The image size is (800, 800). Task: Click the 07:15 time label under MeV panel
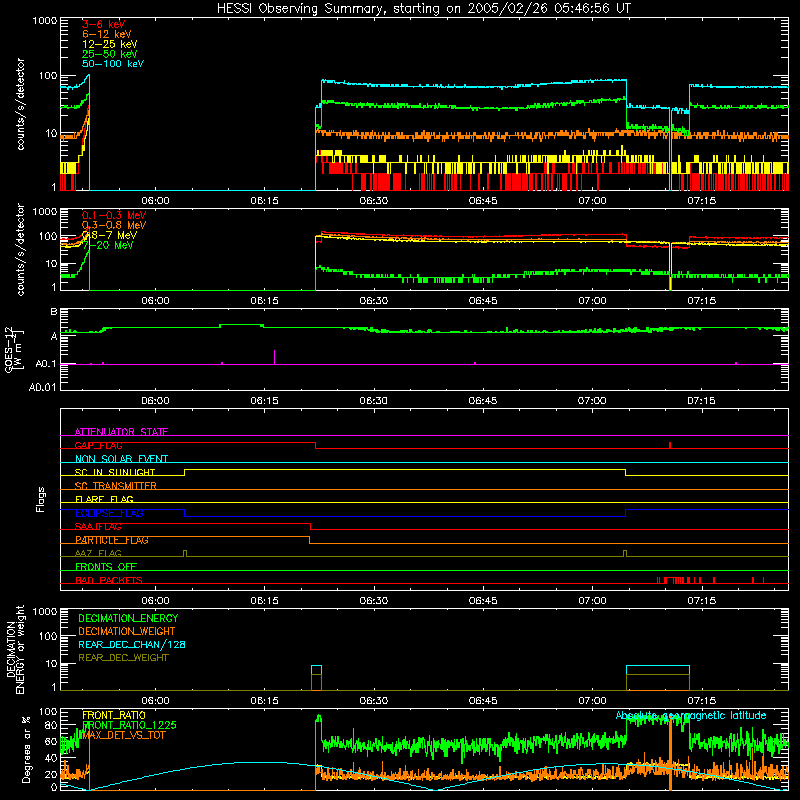[702, 301]
